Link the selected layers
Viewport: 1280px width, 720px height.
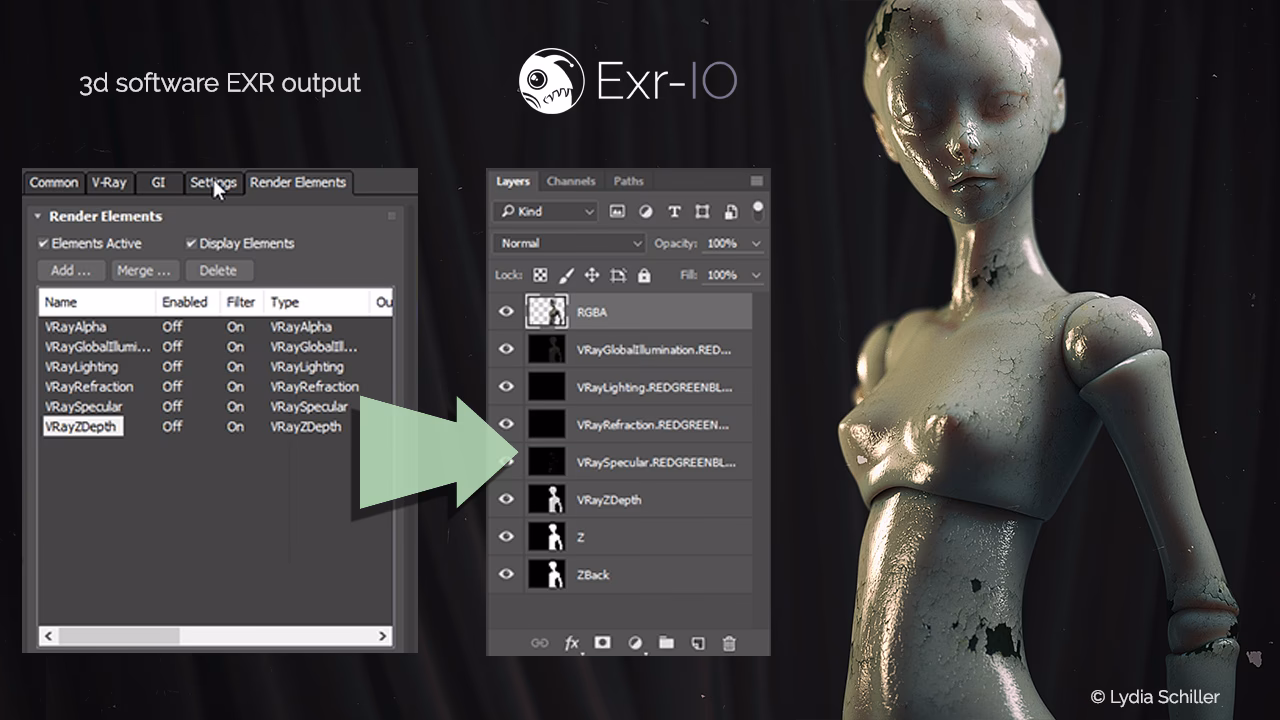540,643
